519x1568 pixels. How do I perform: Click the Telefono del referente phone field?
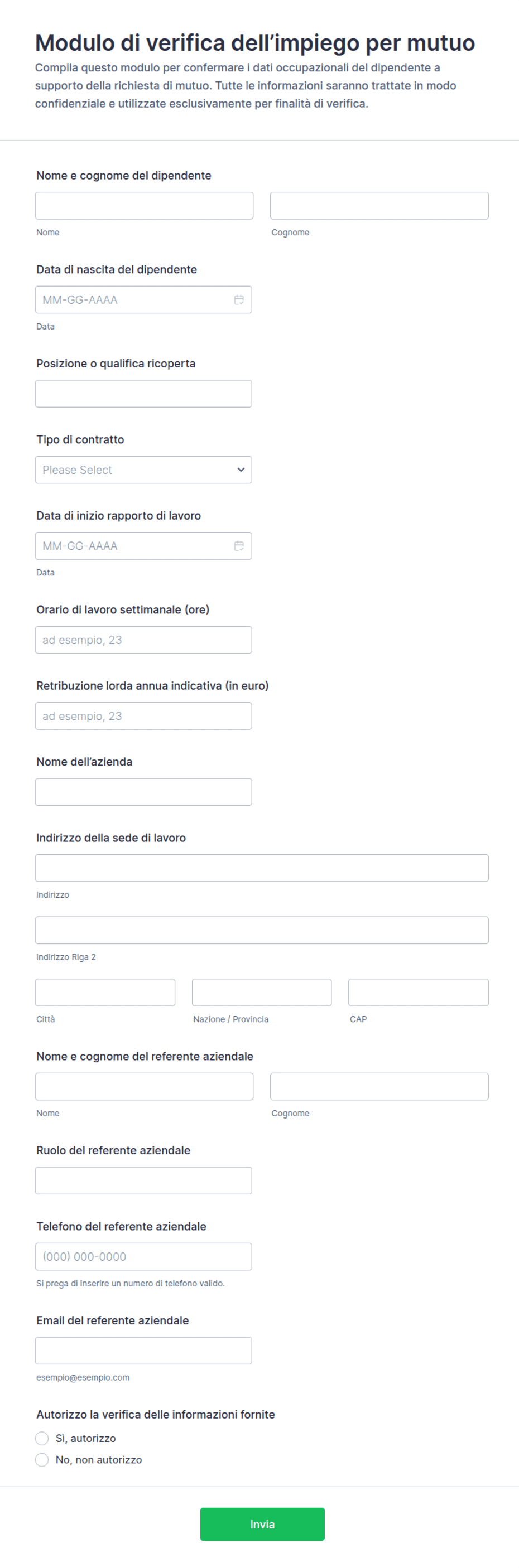point(143,1256)
